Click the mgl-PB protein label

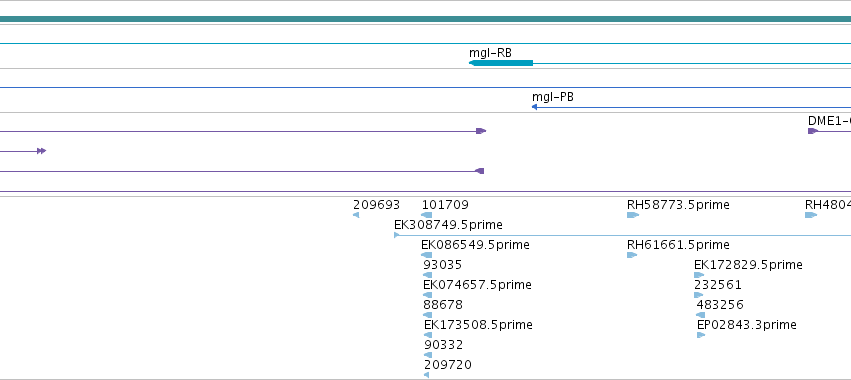(552, 97)
